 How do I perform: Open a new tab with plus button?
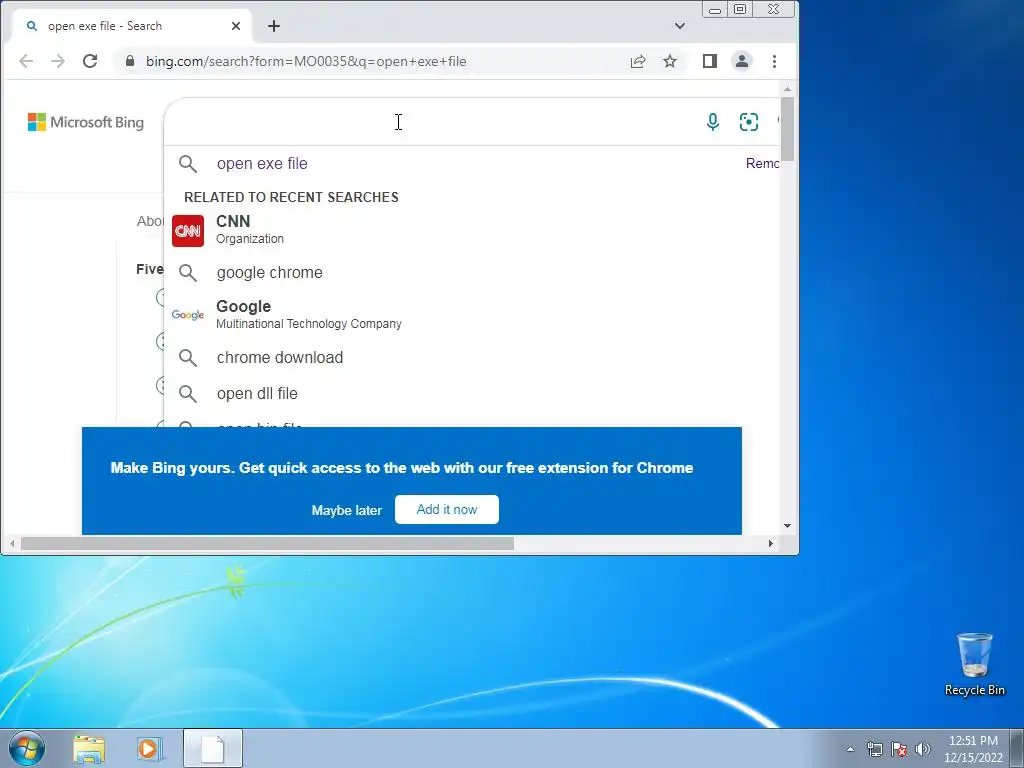pos(274,26)
